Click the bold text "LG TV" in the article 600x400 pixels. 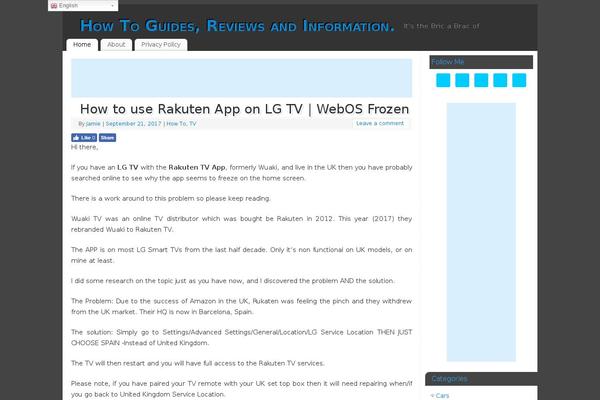click(x=127, y=167)
